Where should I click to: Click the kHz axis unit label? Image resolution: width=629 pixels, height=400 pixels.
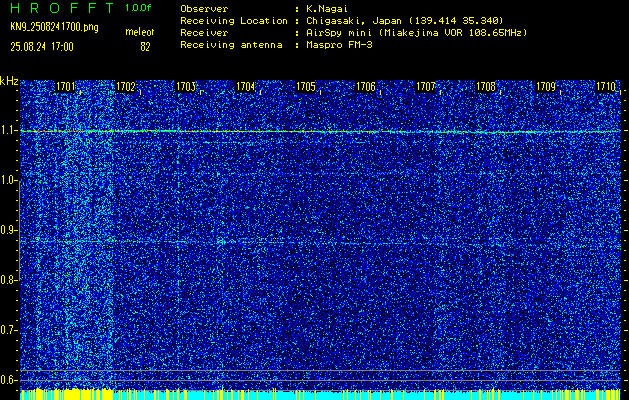point(9,81)
